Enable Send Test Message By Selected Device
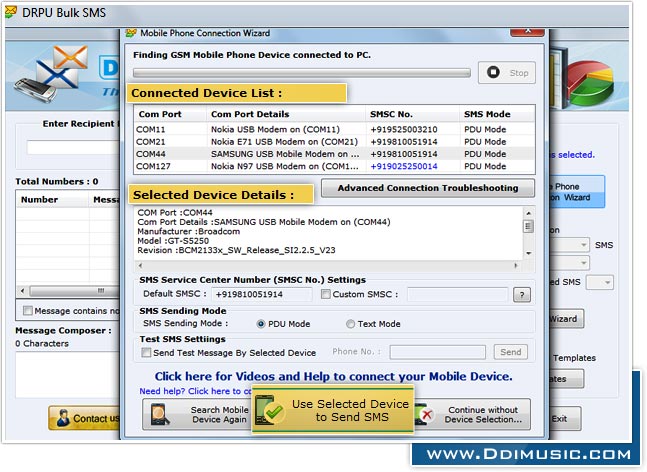The image size is (647, 472). [146, 353]
